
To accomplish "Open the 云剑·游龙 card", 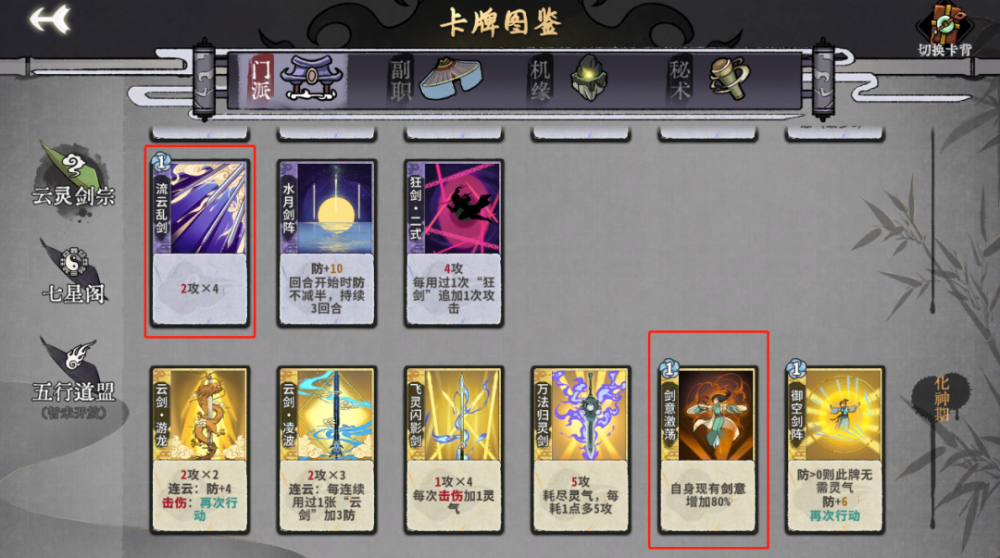I will tap(200, 449).
